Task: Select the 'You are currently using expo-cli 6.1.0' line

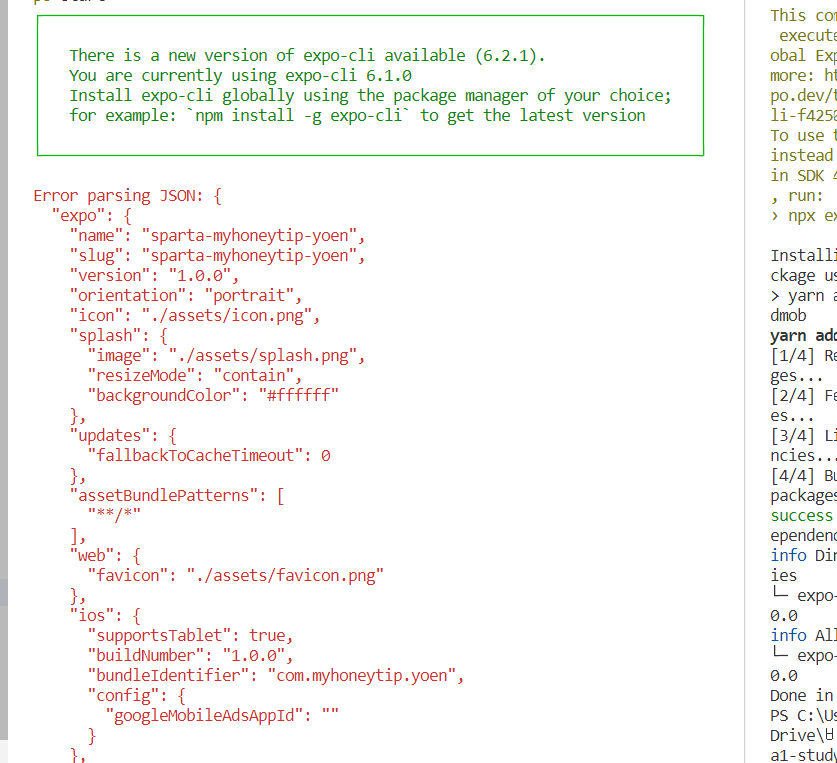Action: [x=240, y=75]
